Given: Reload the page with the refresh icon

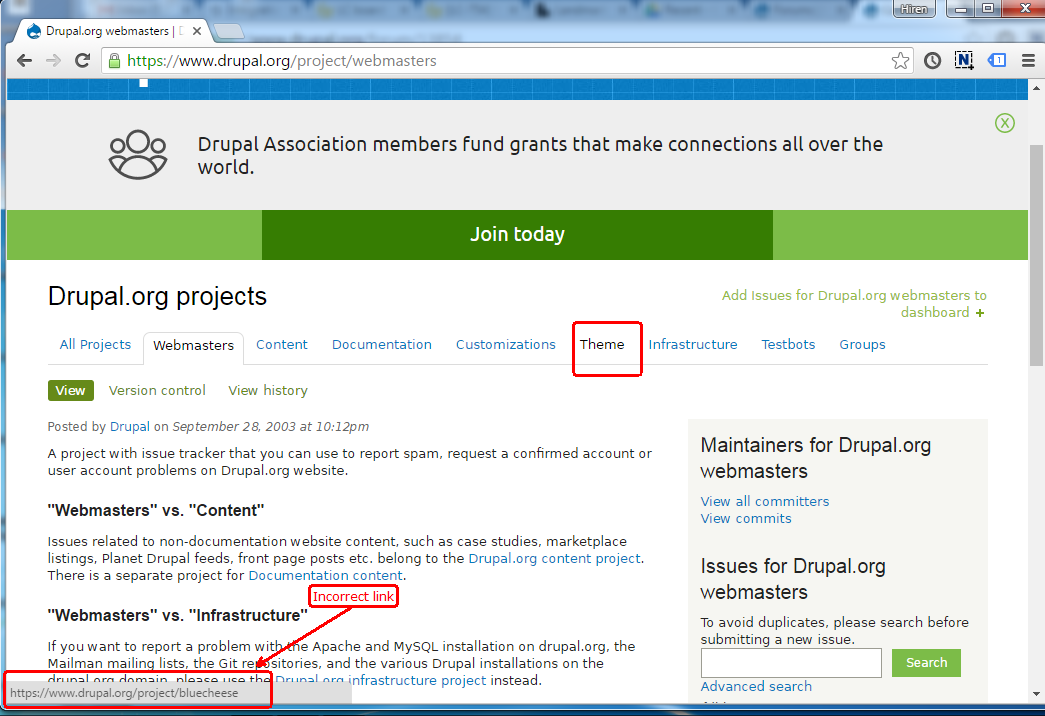Looking at the screenshot, I should [x=83, y=61].
